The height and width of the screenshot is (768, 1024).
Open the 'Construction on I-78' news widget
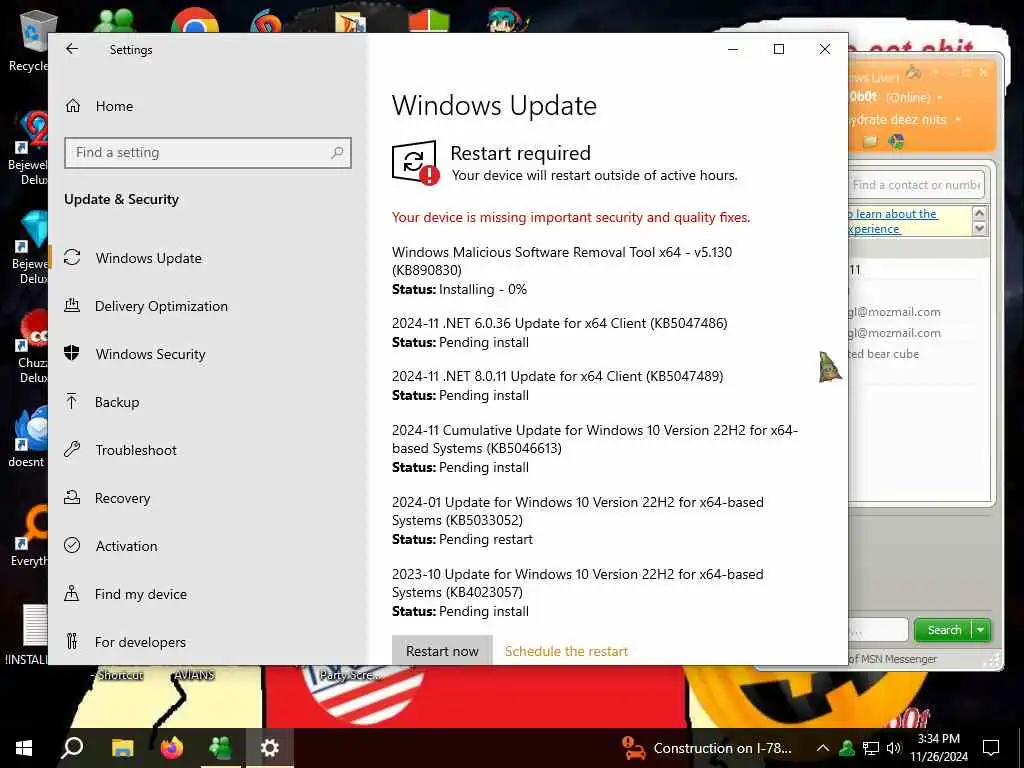707,748
